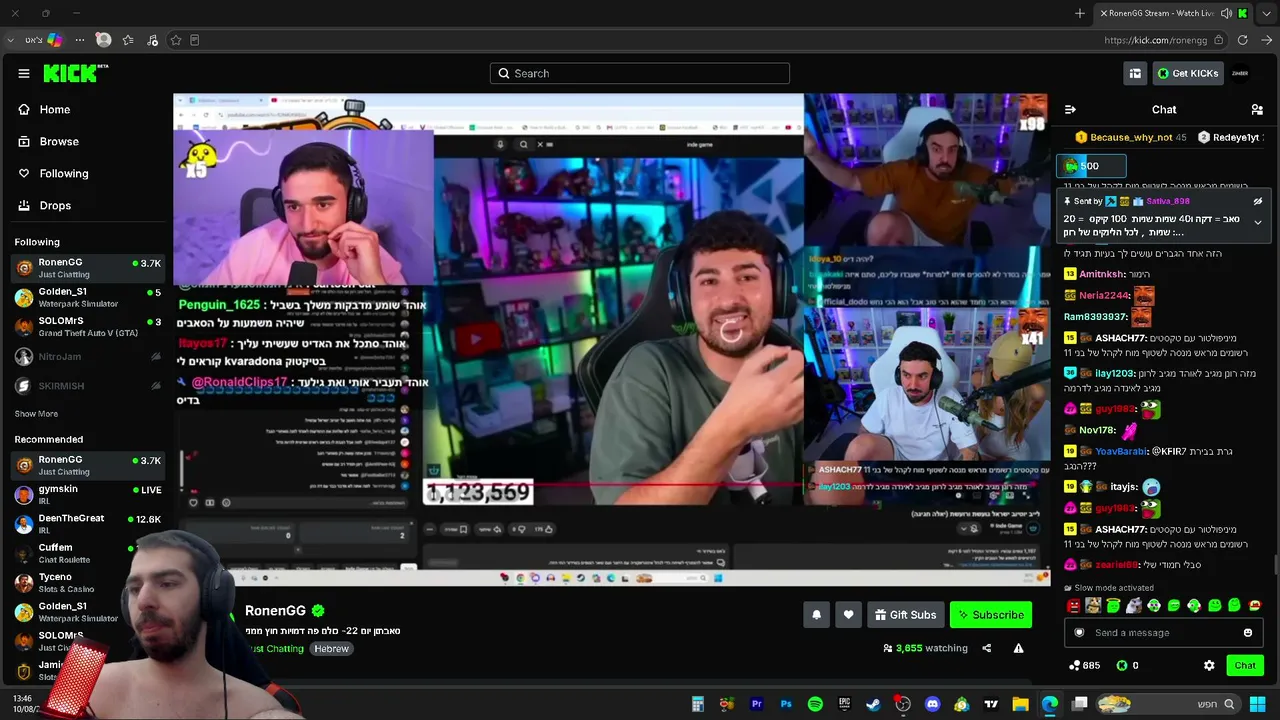1280x720 pixels.
Task: Open the Copilot icon in browser toolbar
Action: pyautogui.click(x=55, y=40)
